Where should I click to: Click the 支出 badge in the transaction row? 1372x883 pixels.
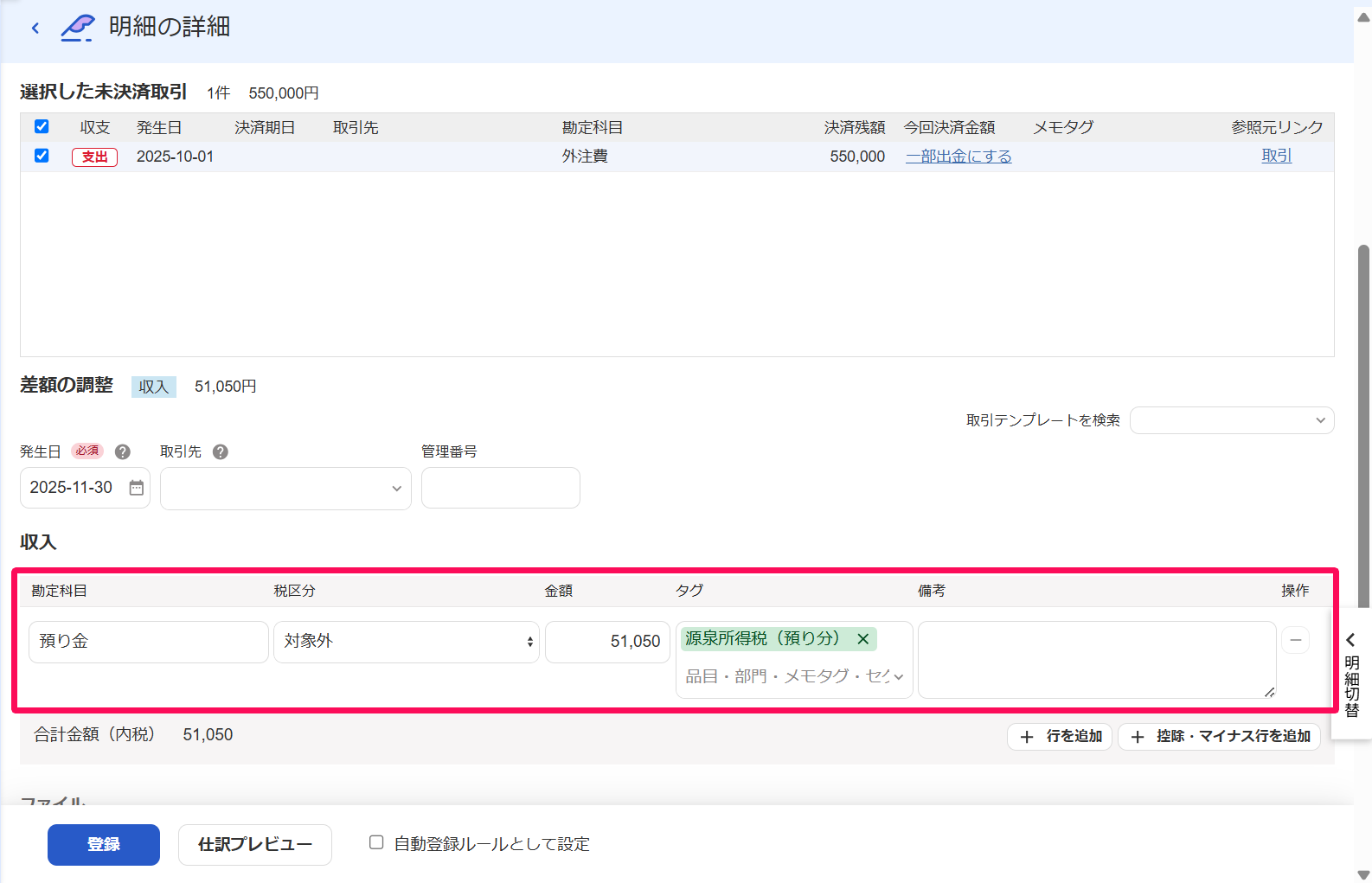pos(94,157)
